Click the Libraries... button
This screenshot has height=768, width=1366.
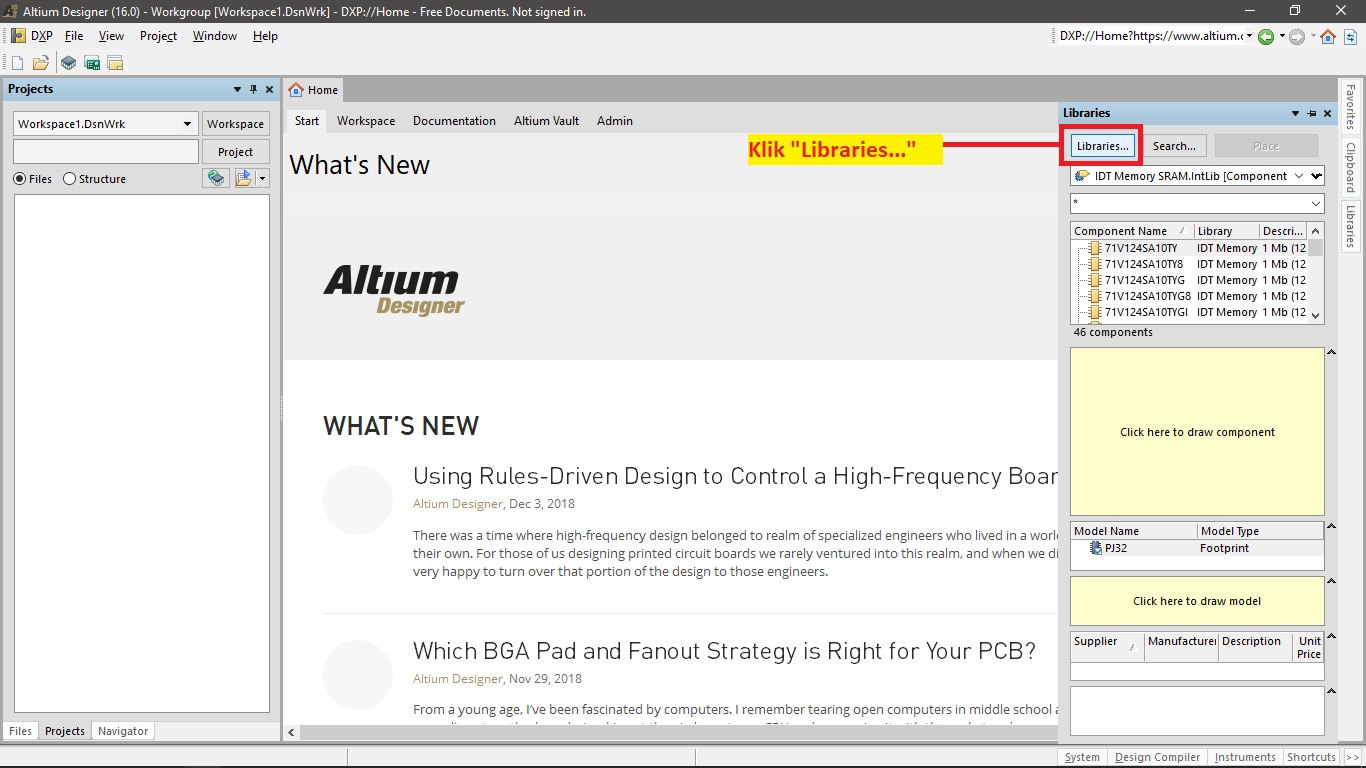click(x=1103, y=146)
